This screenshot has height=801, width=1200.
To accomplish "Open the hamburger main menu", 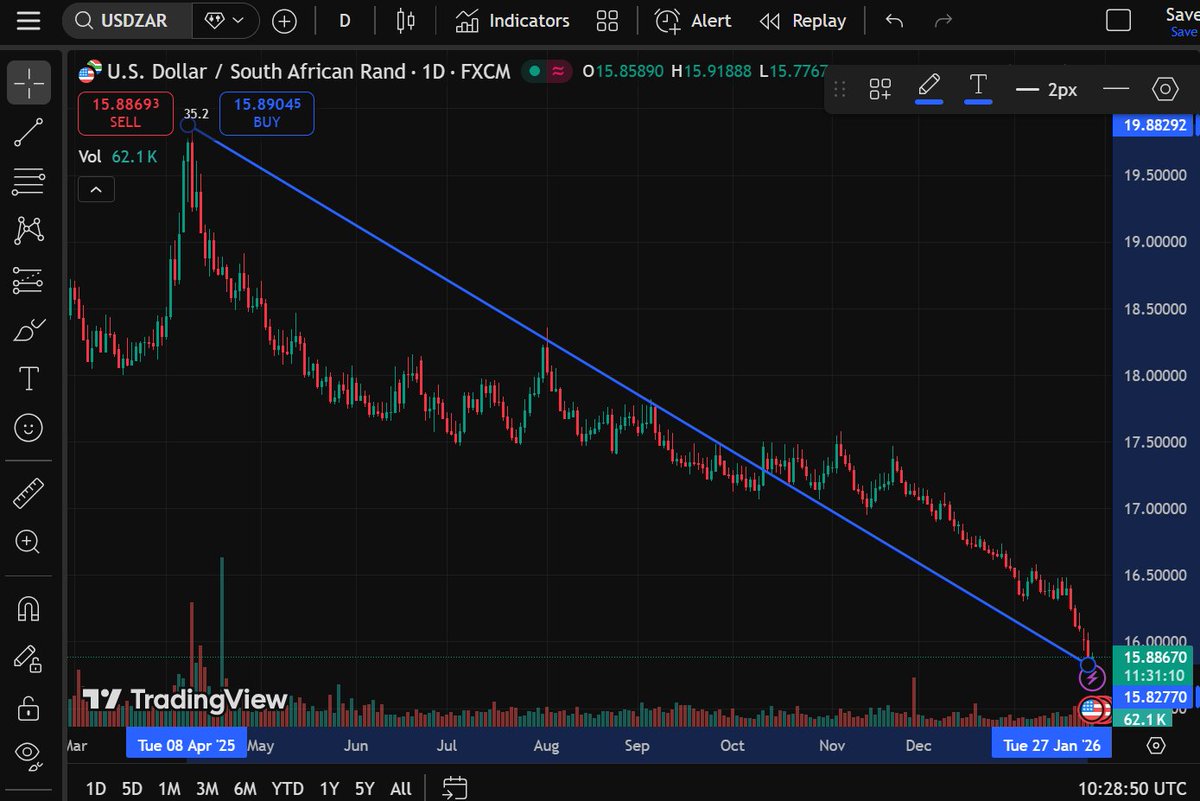I will pos(29,21).
